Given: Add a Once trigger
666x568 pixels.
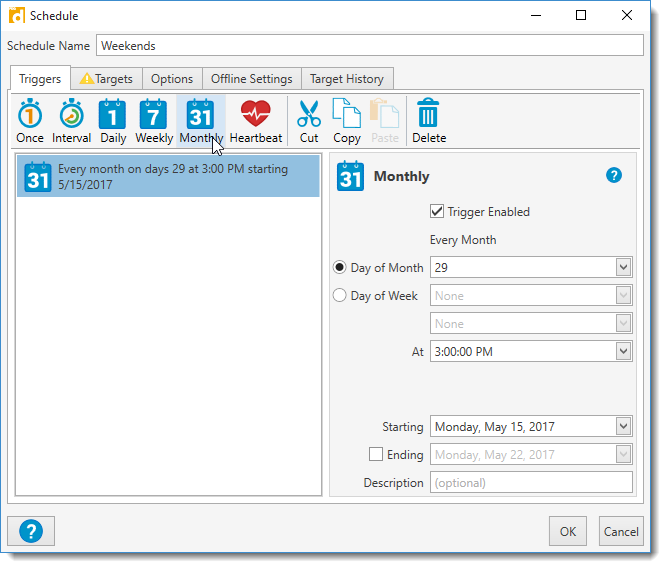Looking at the screenshot, I should [x=30, y=121].
